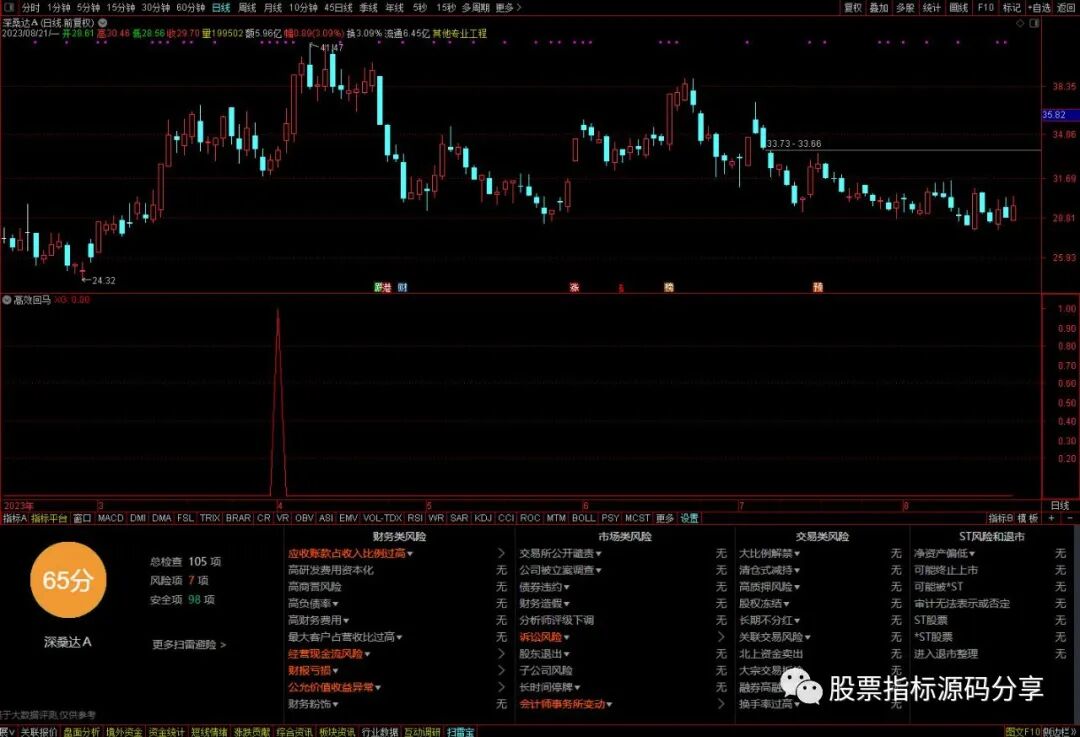
Task: Click the diamond icon at chart top-right
Action: tap(1020, 23)
